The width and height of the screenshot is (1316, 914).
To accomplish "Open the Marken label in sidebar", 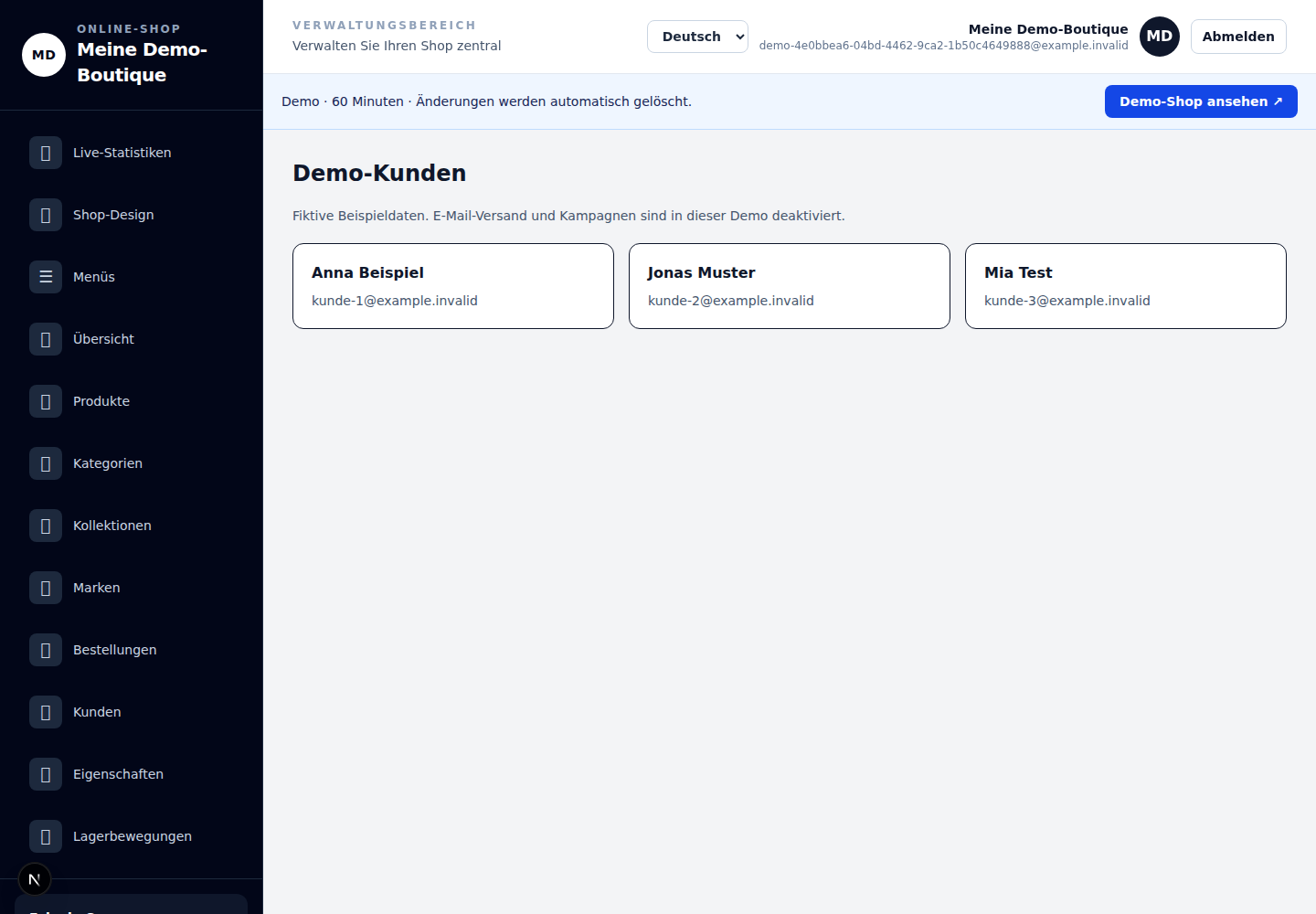I will pos(97,588).
